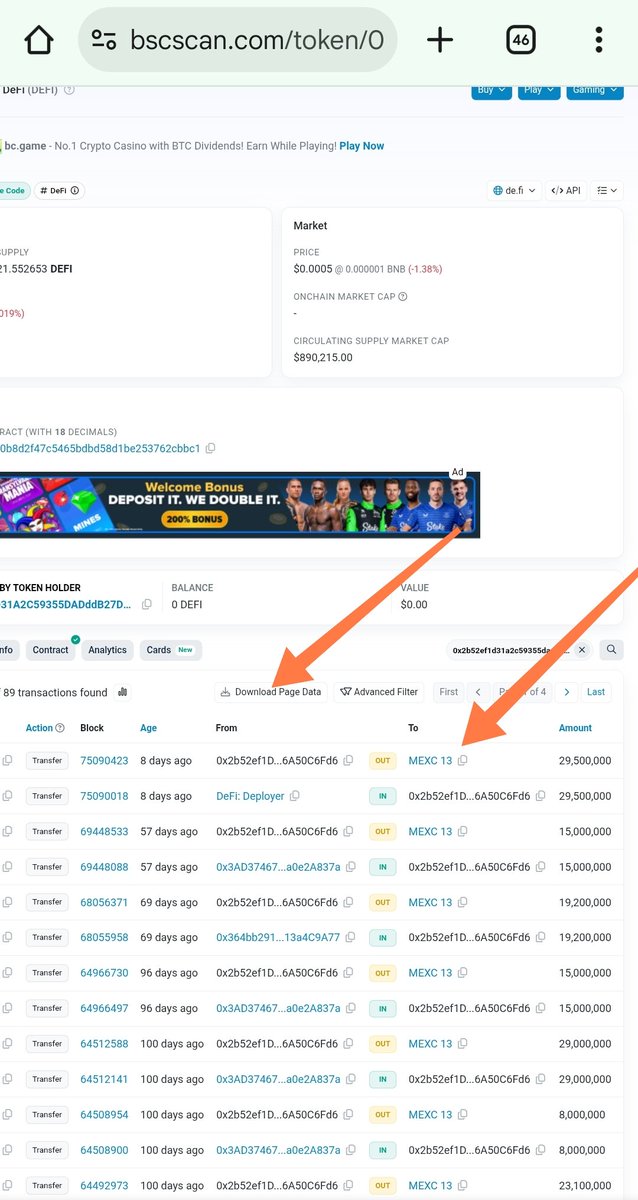Copy MEXC 13 address in block 69448533 row

(x=462, y=832)
